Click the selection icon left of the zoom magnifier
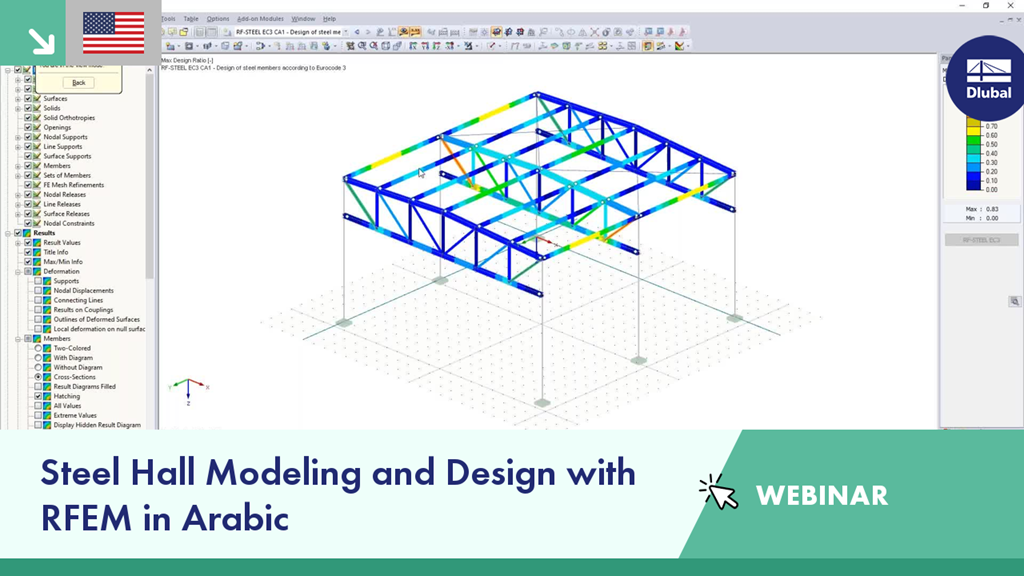 tap(351, 46)
